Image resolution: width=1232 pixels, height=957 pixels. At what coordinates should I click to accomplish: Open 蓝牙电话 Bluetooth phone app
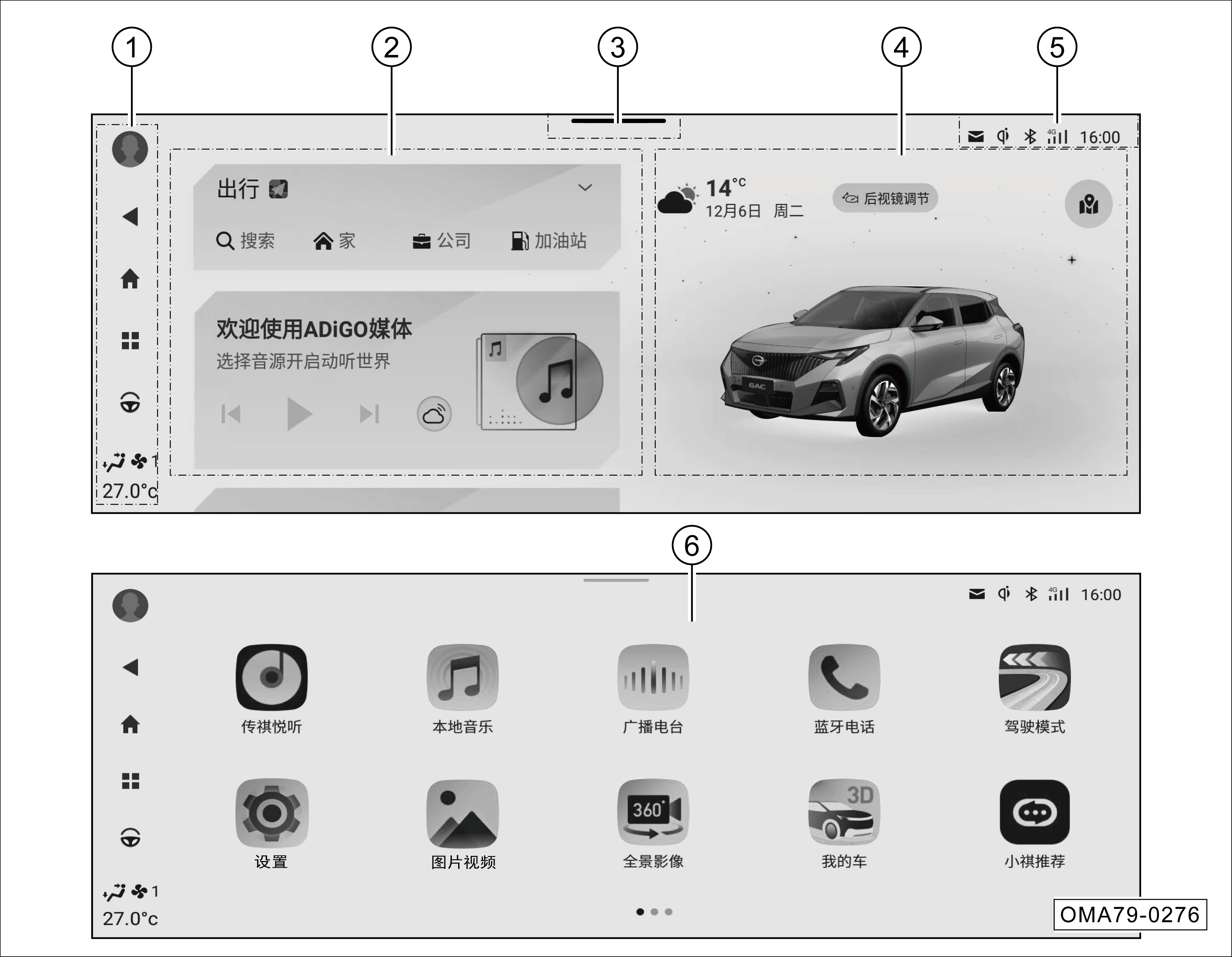click(844, 689)
